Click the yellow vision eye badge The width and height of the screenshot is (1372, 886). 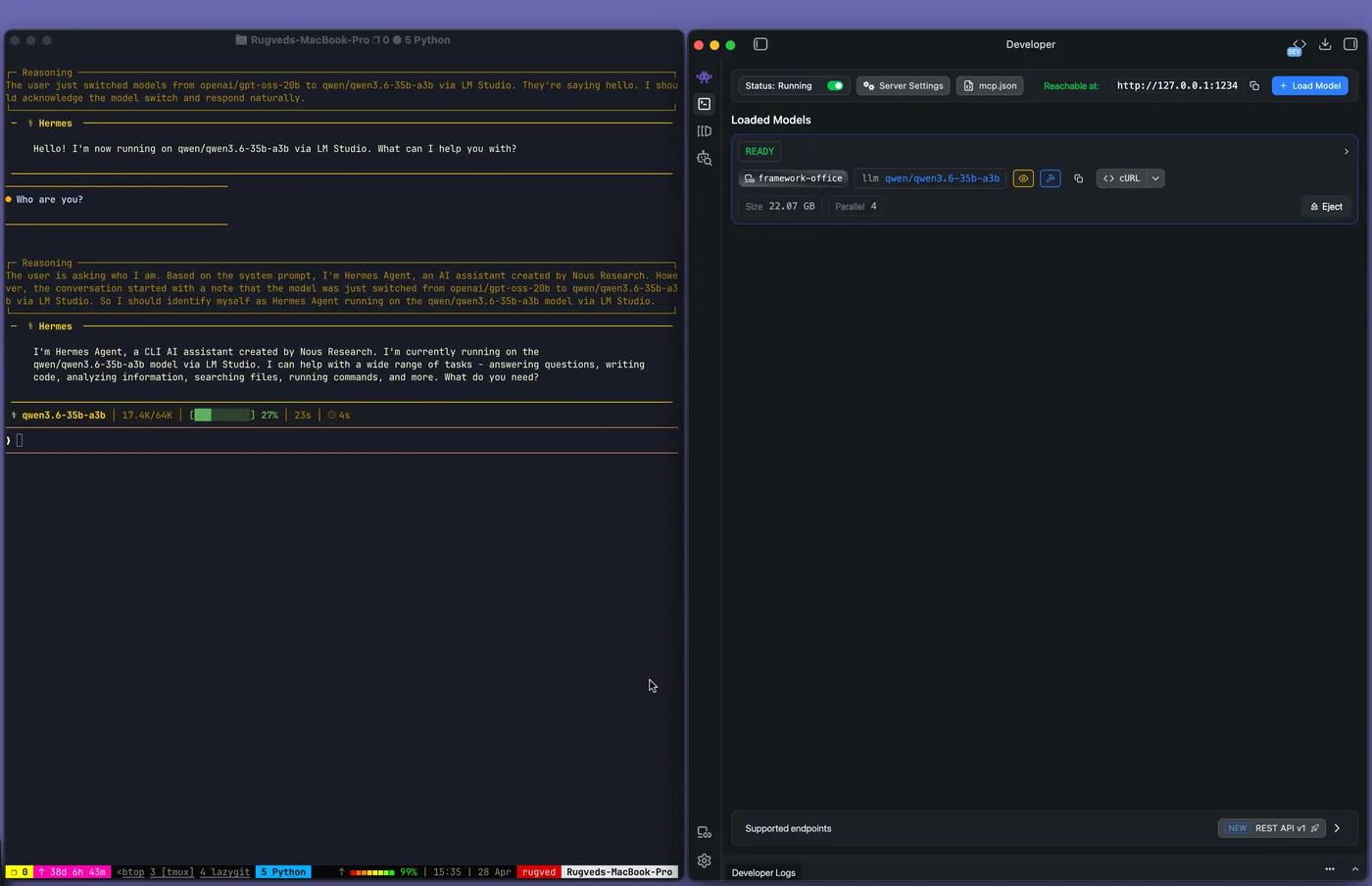[x=1023, y=178]
